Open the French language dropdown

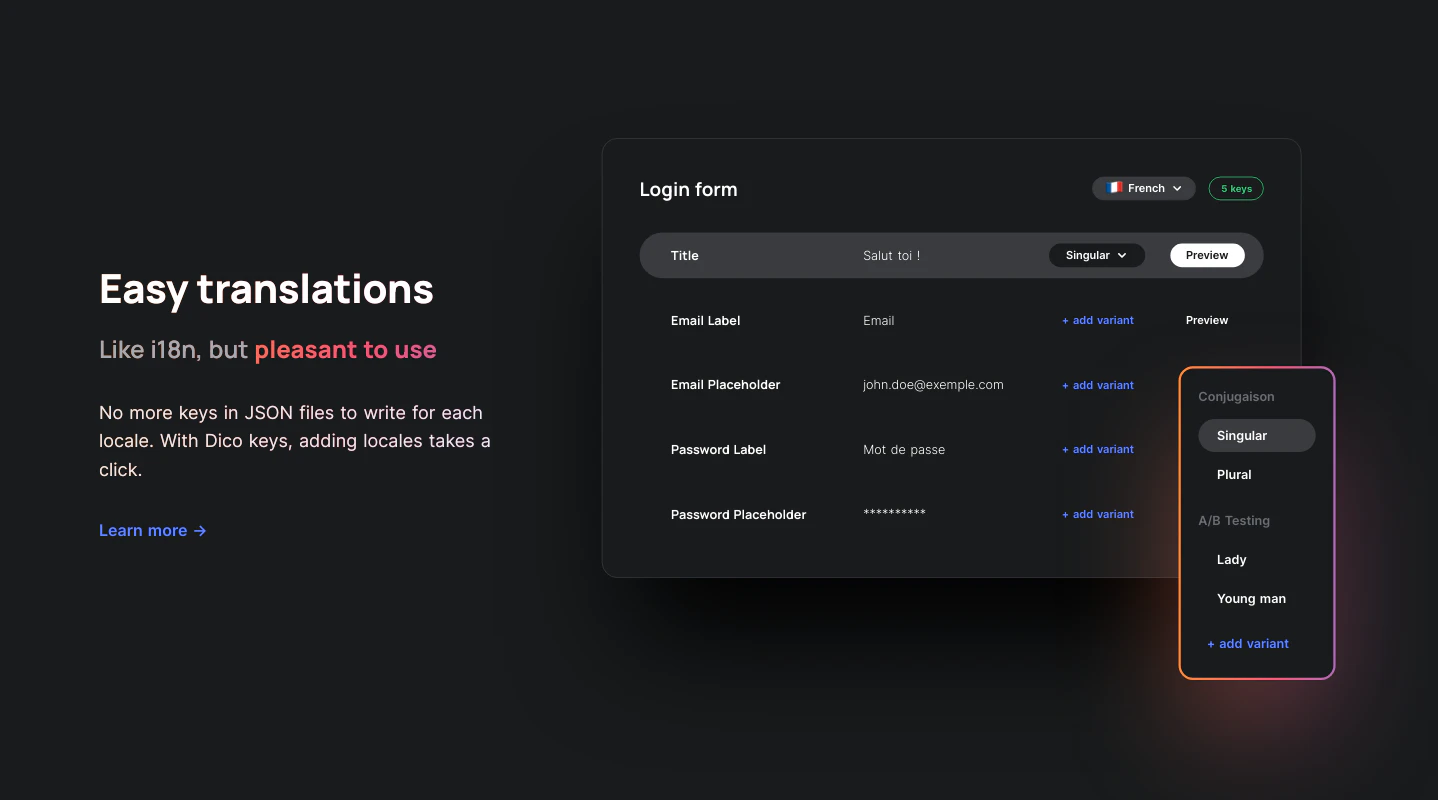click(x=1143, y=188)
